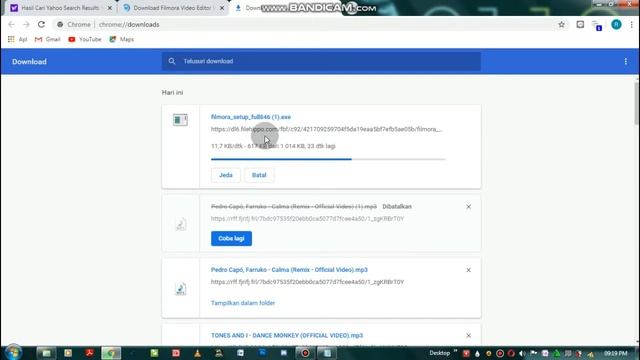The width and height of the screenshot is (640, 360).
Task: Click the filmora download progress bar
Action: click(328, 159)
